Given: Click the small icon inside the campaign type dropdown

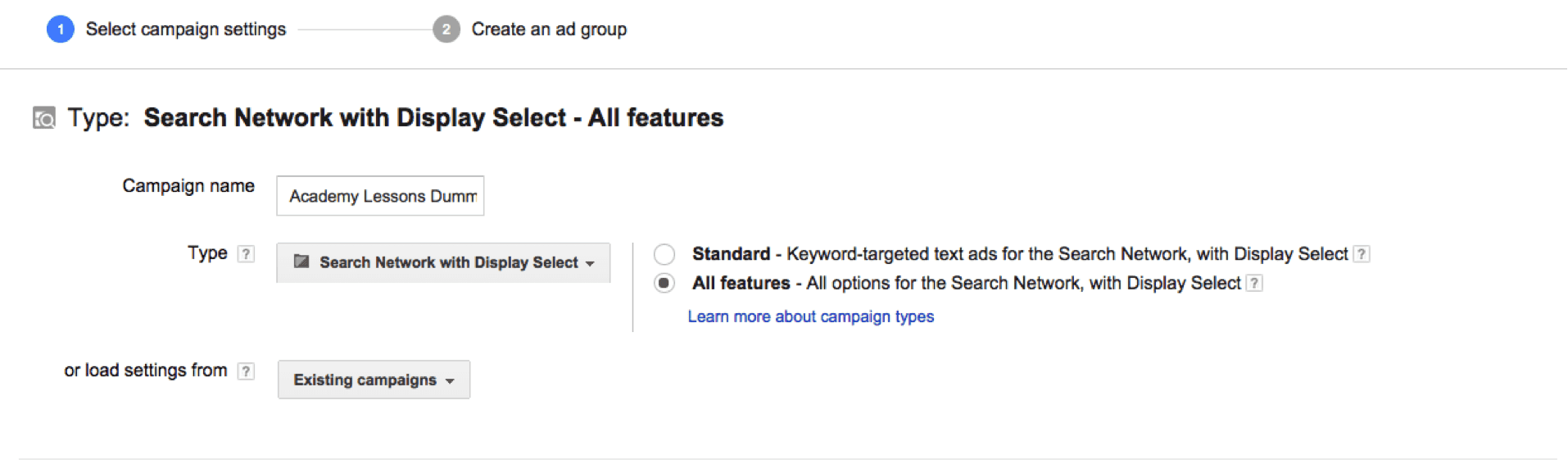Looking at the screenshot, I should pyautogui.click(x=301, y=262).
